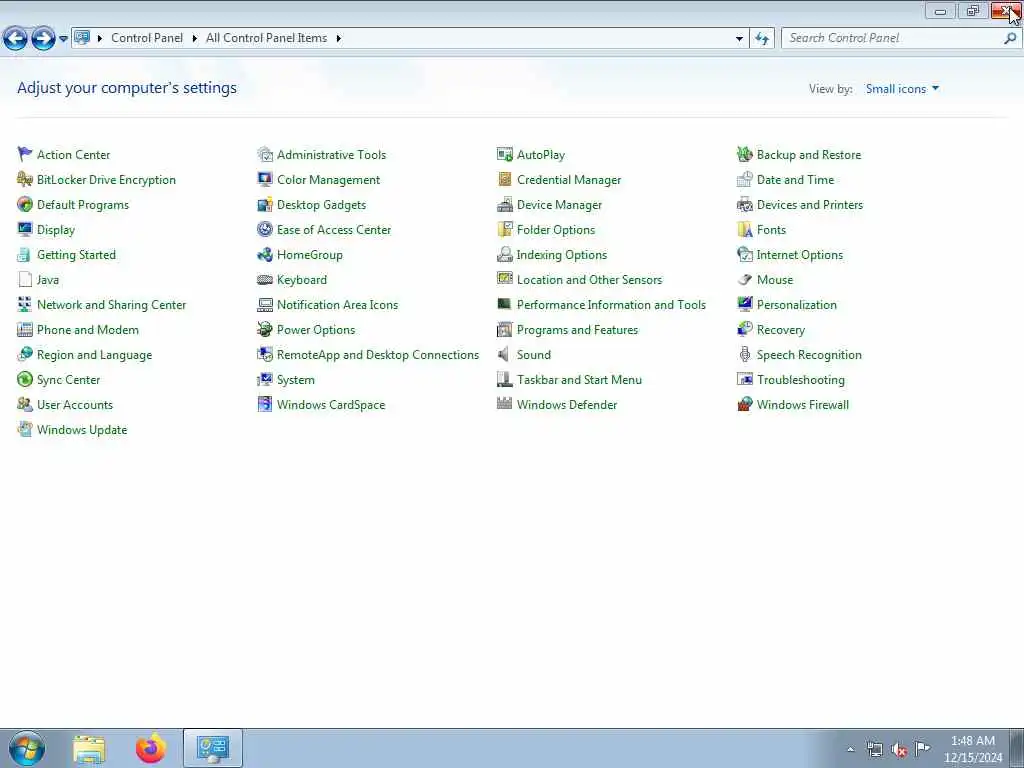Viewport: 1024px width, 768px height.
Task: Click the Action Center flag icon
Action: [x=25, y=154]
